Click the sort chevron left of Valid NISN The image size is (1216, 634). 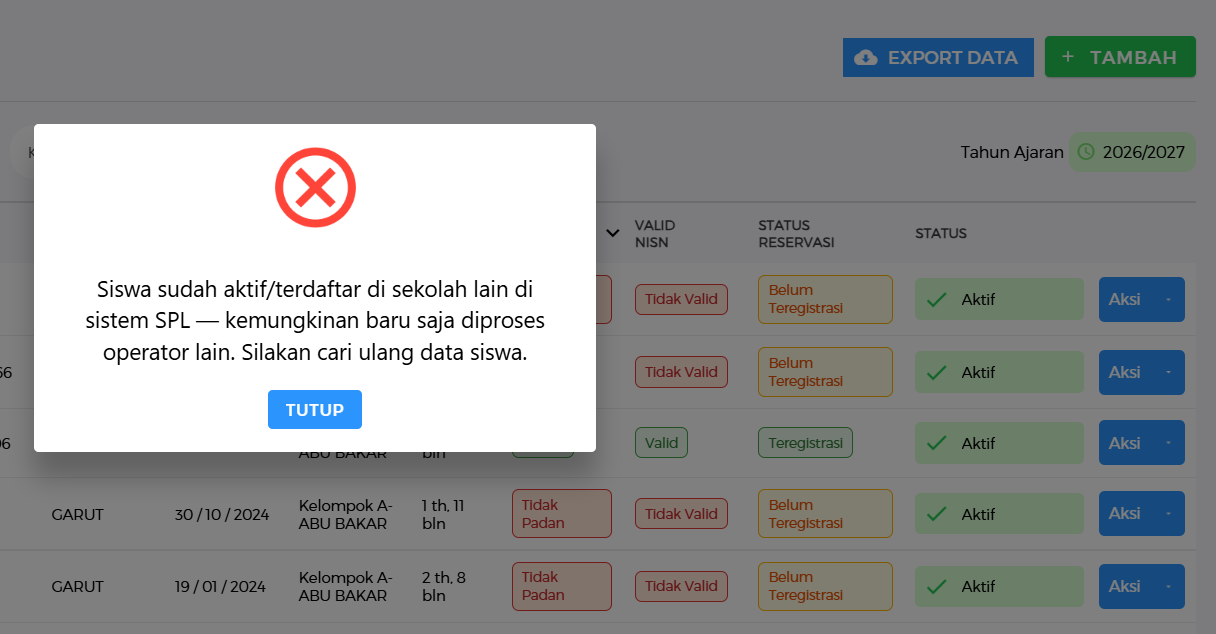click(x=613, y=233)
